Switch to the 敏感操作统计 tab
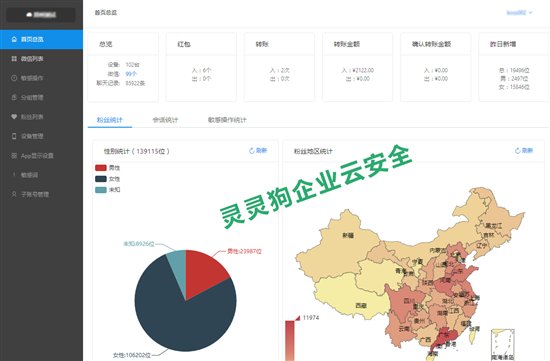The image size is (550, 361). 227,120
